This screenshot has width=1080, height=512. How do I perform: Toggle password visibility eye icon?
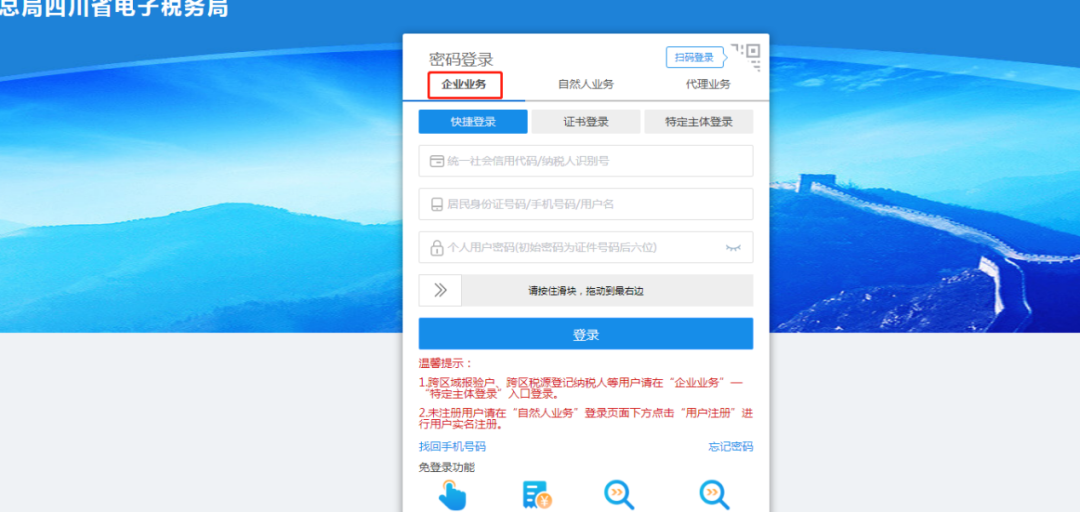coord(733,247)
